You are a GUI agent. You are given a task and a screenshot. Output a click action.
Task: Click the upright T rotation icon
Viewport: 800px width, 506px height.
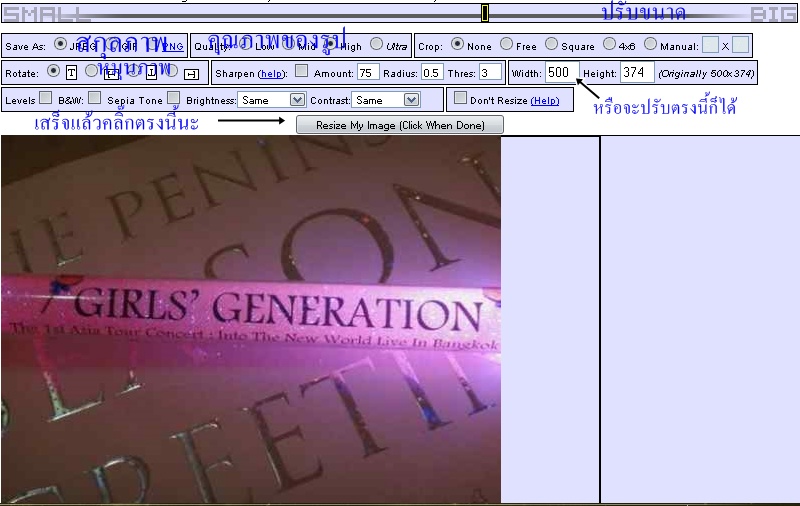click(x=71, y=73)
